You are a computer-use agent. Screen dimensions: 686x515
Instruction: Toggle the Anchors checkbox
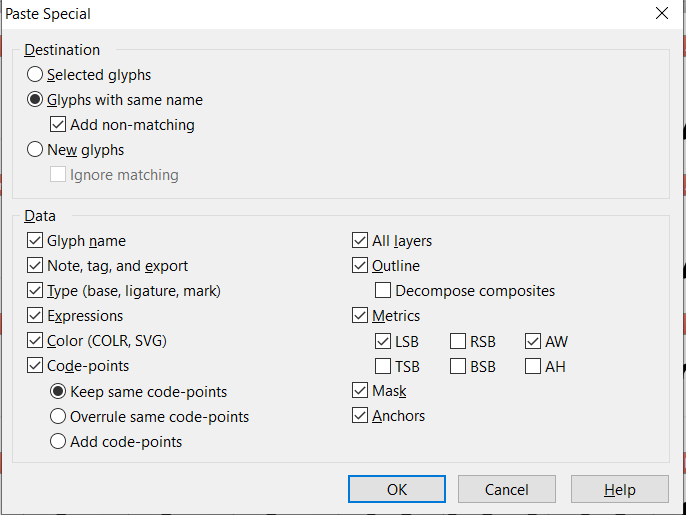point(360,416)
